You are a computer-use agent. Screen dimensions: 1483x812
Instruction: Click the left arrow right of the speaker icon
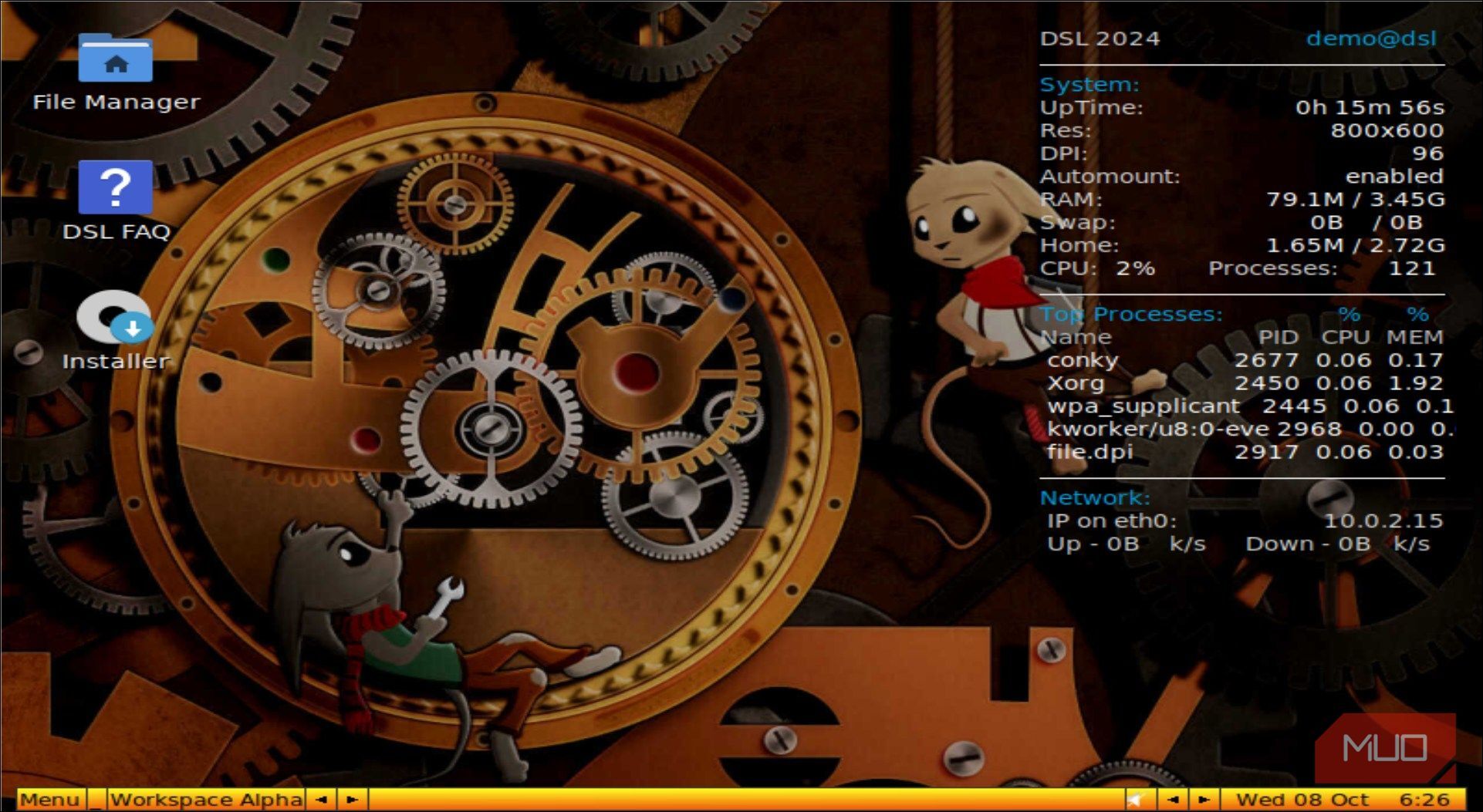[1173, 800]
